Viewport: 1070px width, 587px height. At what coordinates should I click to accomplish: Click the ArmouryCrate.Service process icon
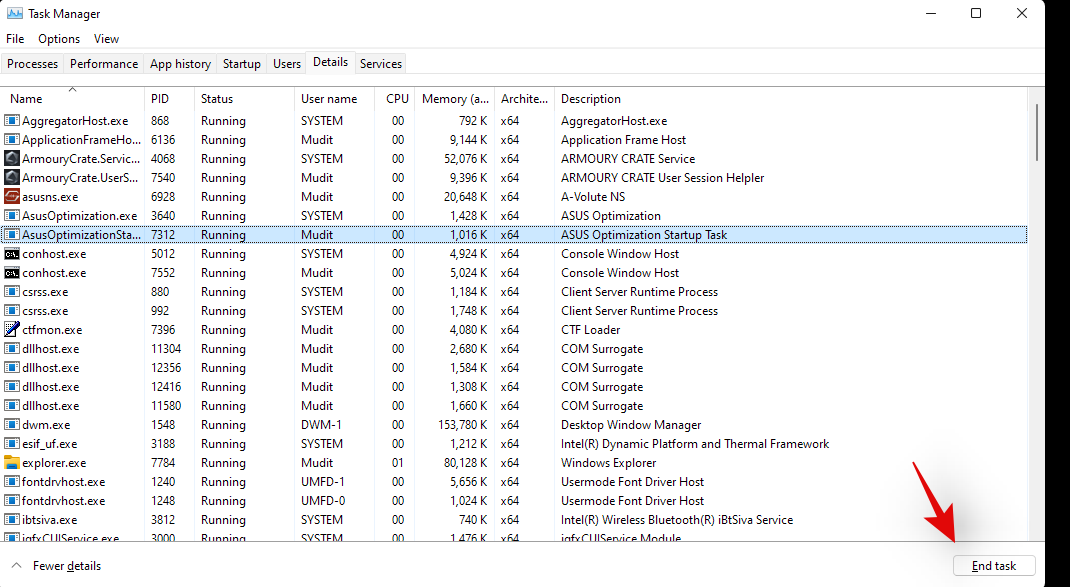tap(12, 159)
